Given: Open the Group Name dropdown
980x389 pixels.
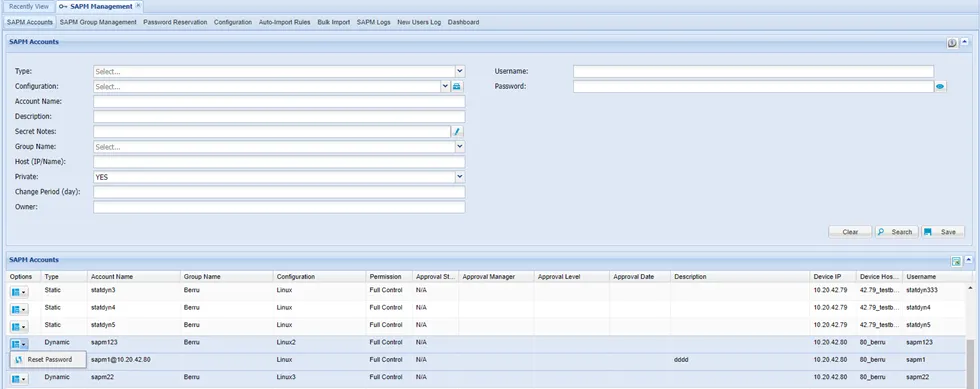Looking at the screenshot, I should tap(459, 146).
